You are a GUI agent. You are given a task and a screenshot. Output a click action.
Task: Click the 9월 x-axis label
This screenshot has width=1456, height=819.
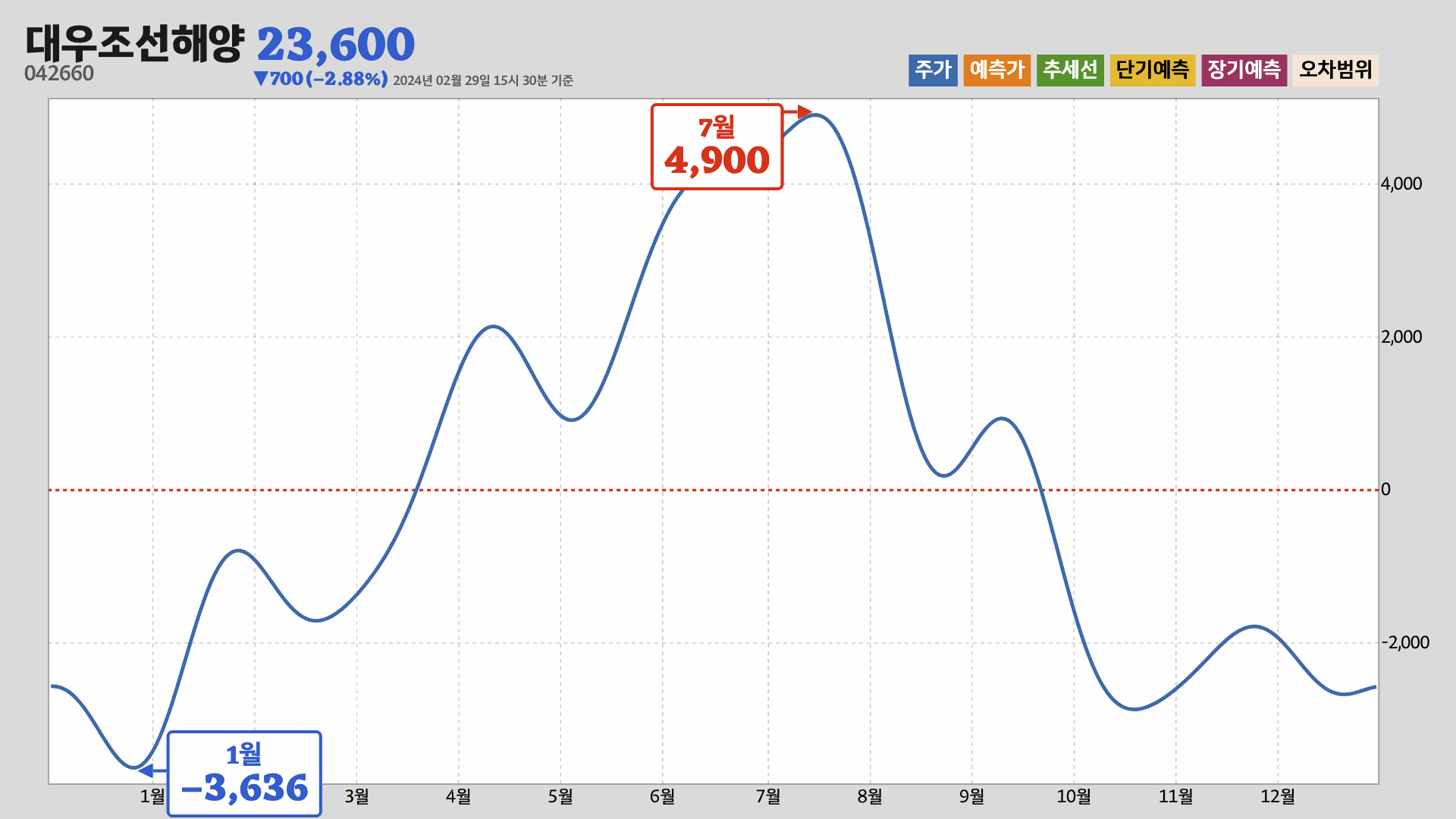971,796
